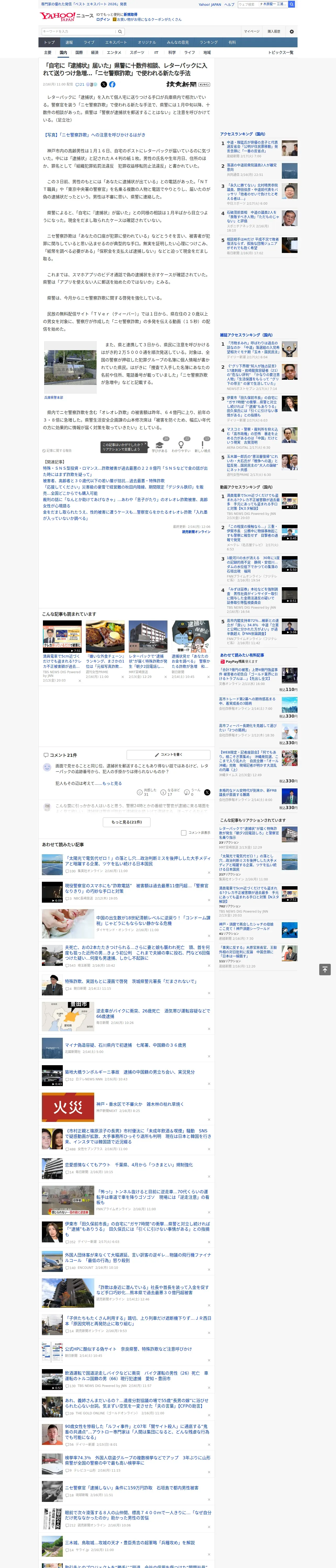Click the top web search button
Image resolution: width=336 pixels, height=1568 pixels.
coord(292,4)
